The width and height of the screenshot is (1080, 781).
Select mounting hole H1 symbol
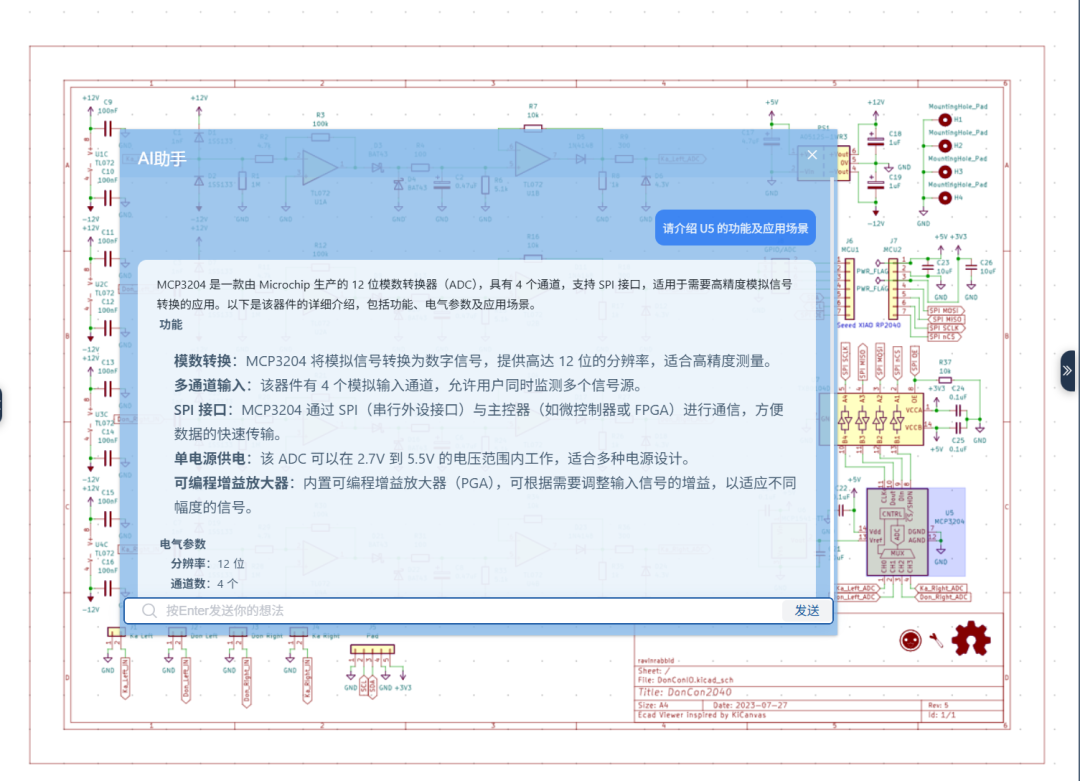click(945, 120)
